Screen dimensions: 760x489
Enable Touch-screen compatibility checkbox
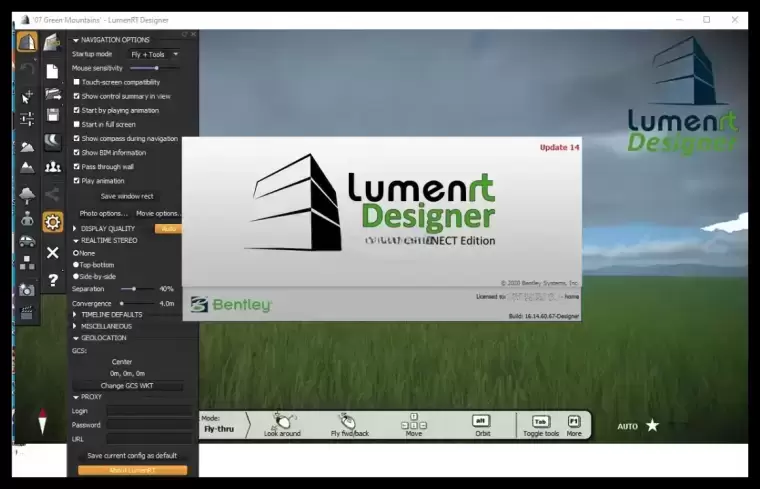[77, 82]
